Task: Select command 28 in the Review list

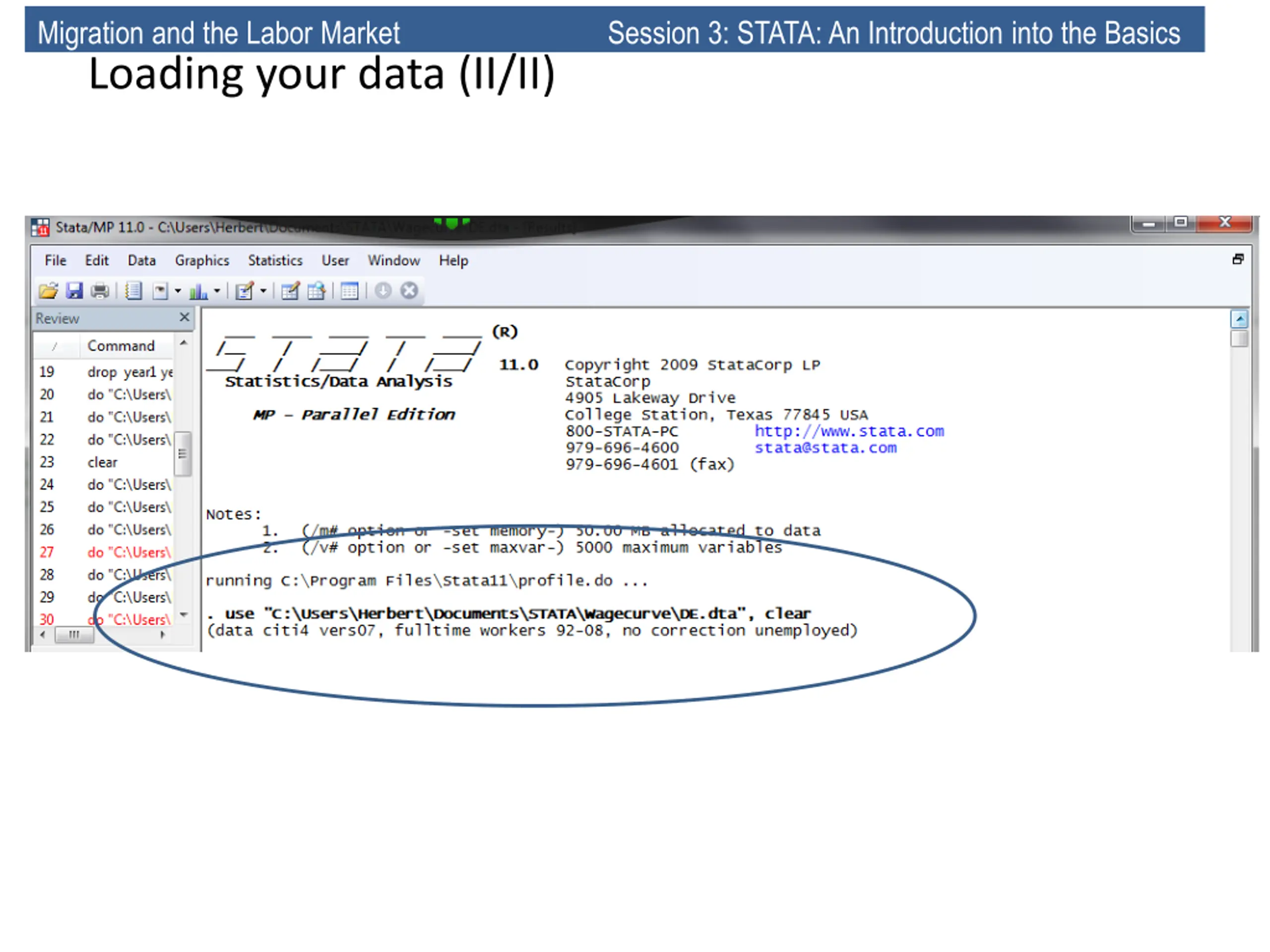Action: tap(104, 575)
